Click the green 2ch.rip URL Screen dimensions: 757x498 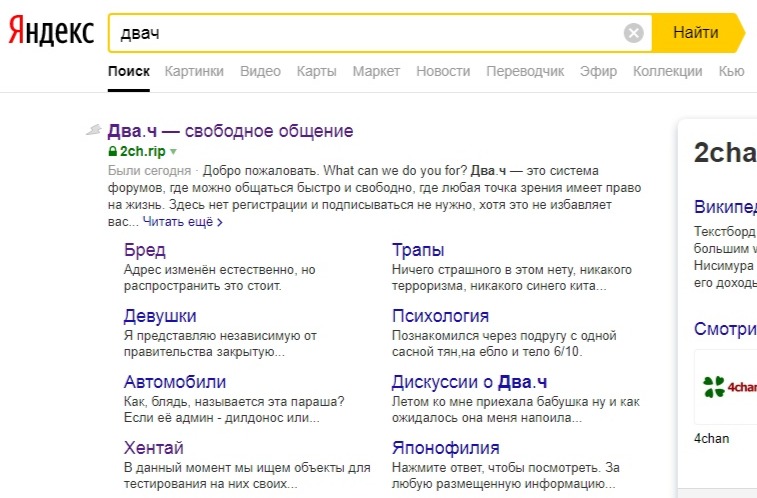coord(142,152)
